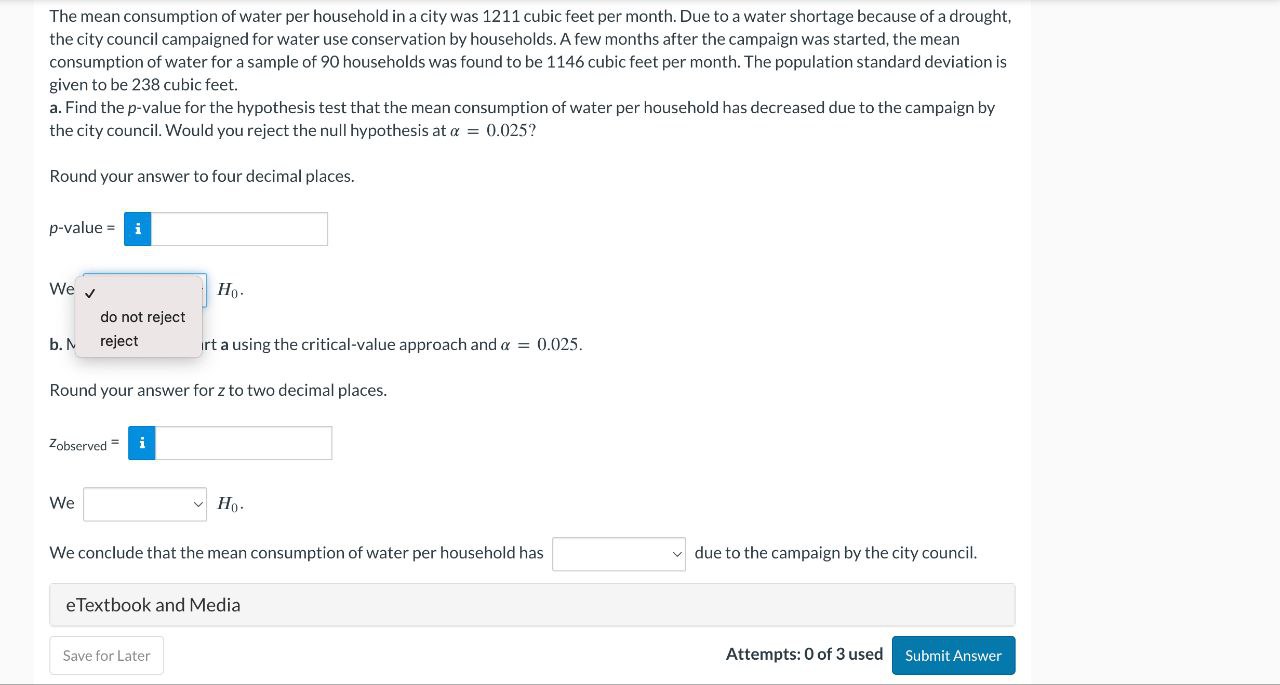Click the chevron on the conclusion dropdown
Viewport: 1280px width, 685px height.
point(676,553)
